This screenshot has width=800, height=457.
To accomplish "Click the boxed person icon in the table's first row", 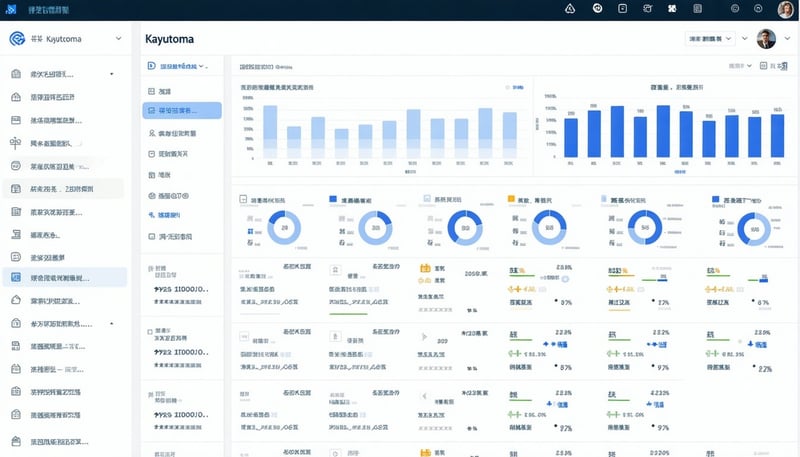I will [x=335, y=270].
